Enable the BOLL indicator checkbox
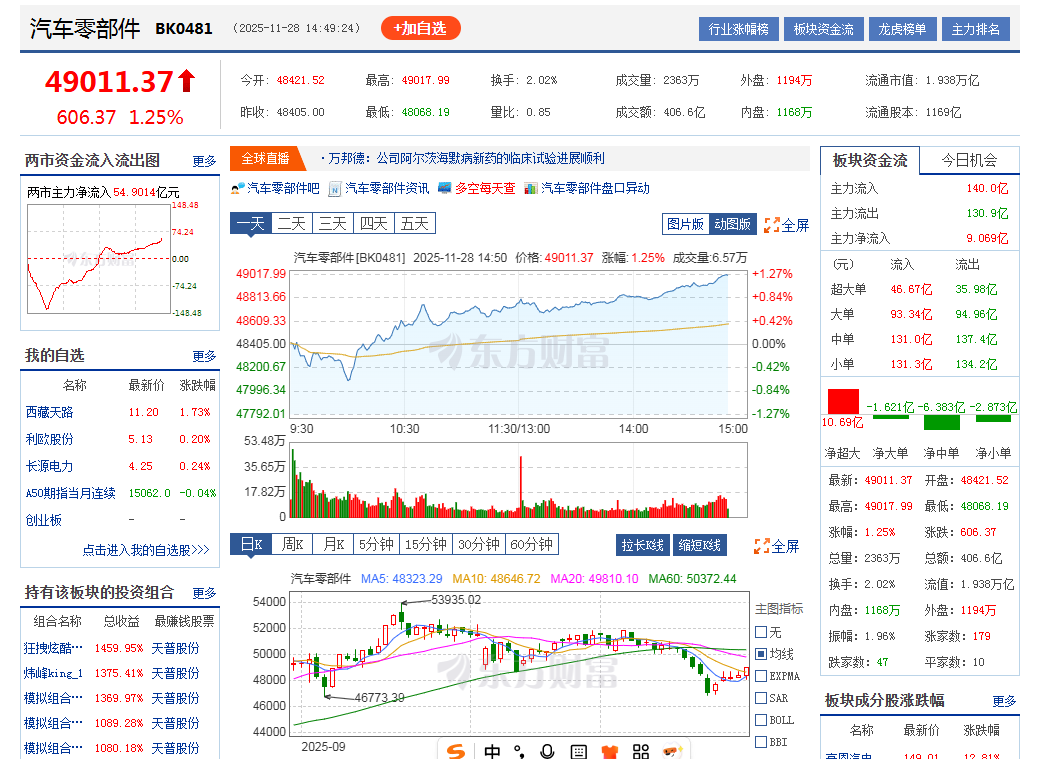The height and width of the screenshot is (759, 1047). 761,720
